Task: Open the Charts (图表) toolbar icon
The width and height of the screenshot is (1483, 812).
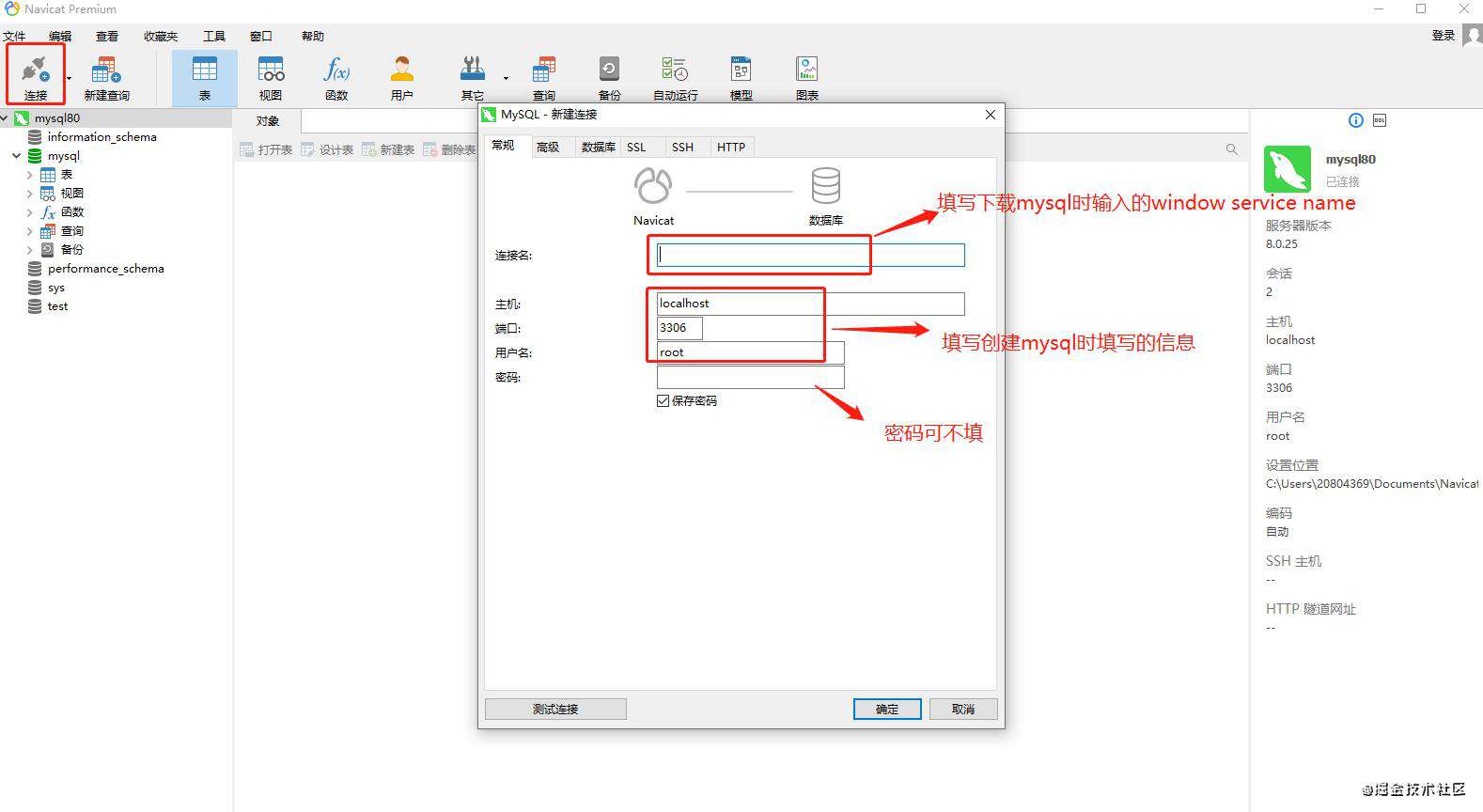Action: point(806,70)
